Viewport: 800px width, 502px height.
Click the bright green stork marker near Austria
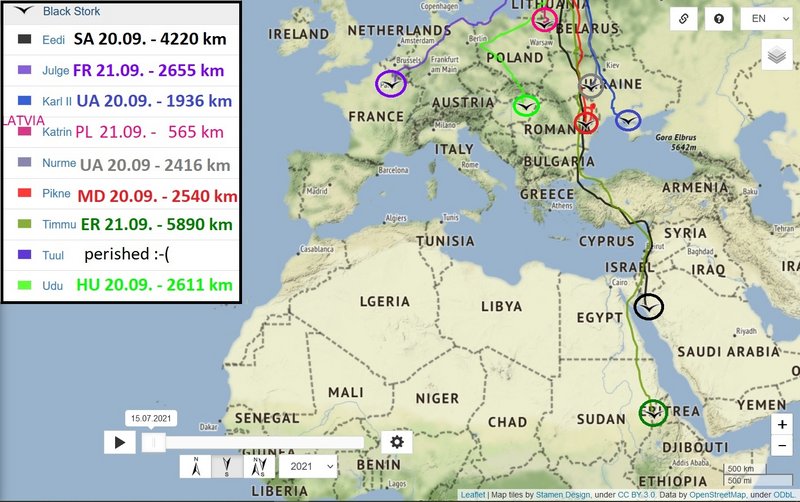(526, 106)
